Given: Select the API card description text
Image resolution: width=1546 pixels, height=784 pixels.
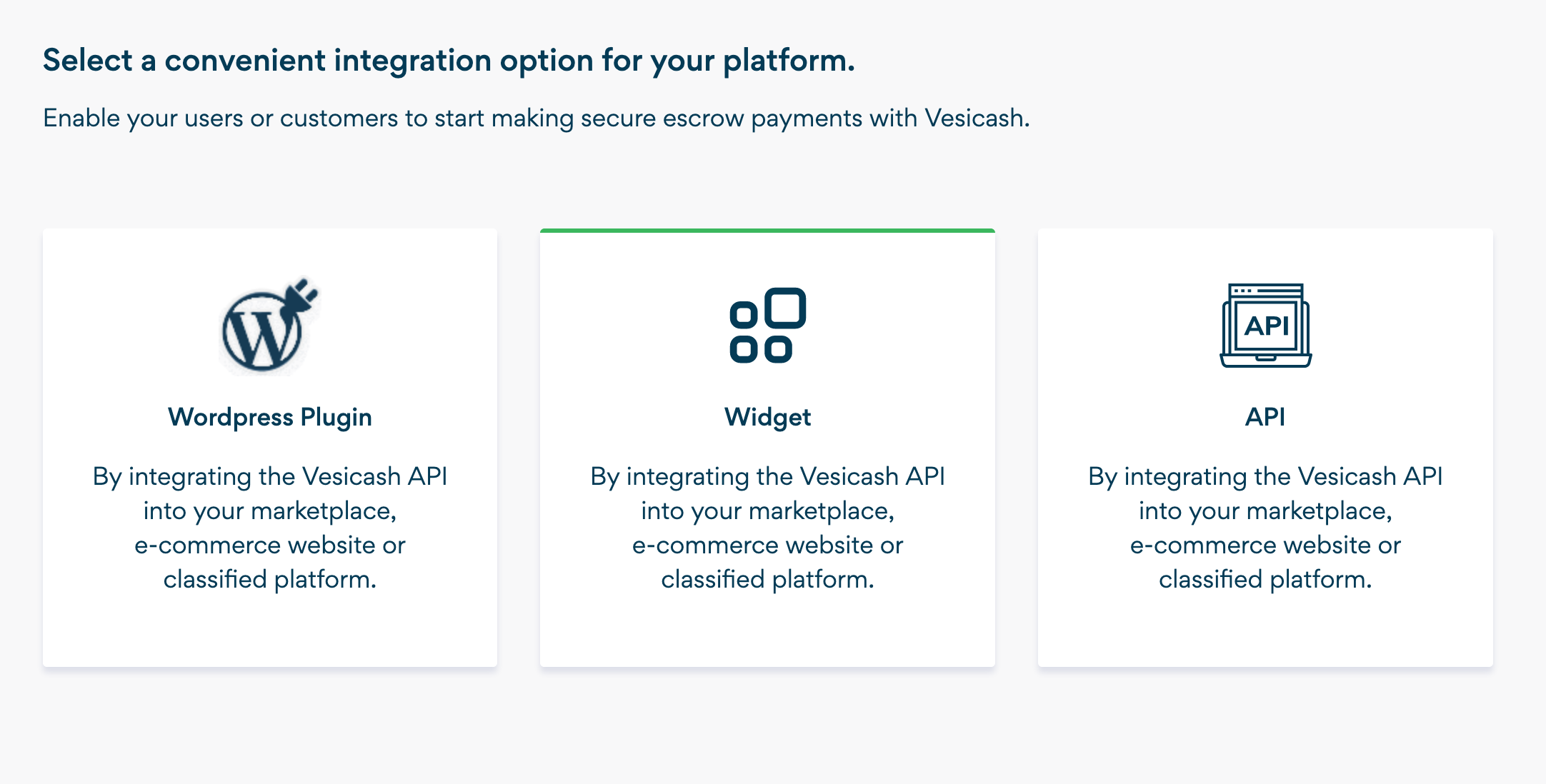Looking at the screenshot, I should click(1265, 528).
